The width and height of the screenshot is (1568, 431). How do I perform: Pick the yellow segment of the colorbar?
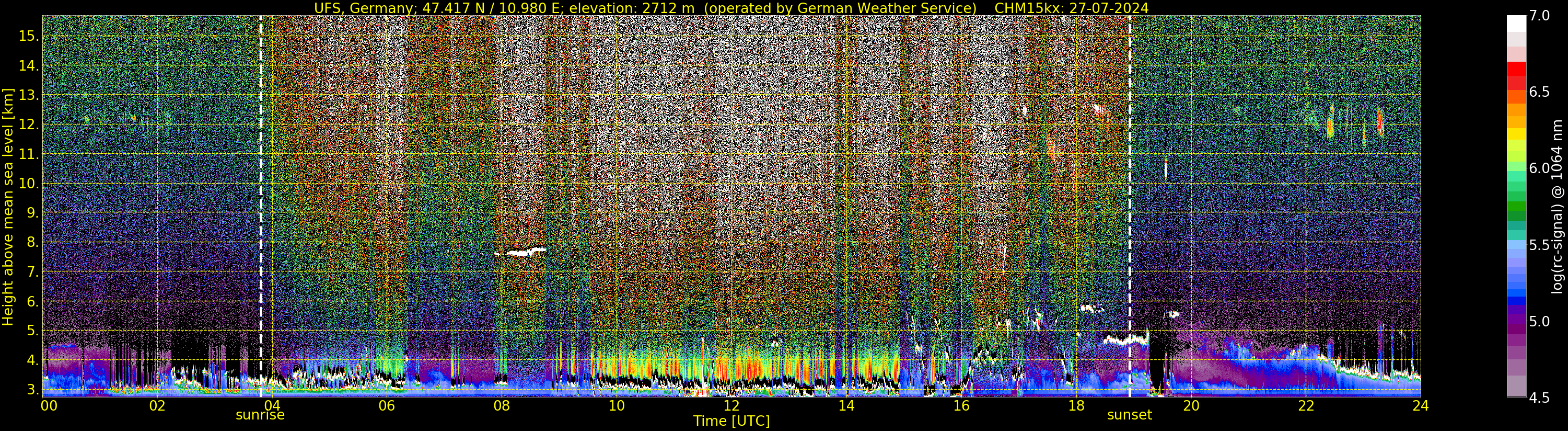[1516, 134]
